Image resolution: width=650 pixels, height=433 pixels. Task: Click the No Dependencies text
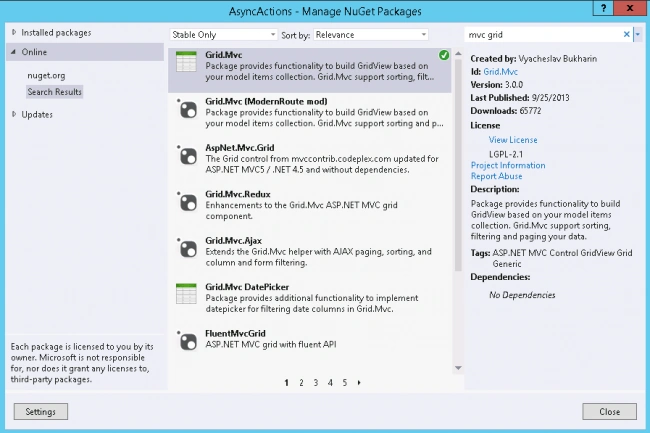click(x=522, y=295)
